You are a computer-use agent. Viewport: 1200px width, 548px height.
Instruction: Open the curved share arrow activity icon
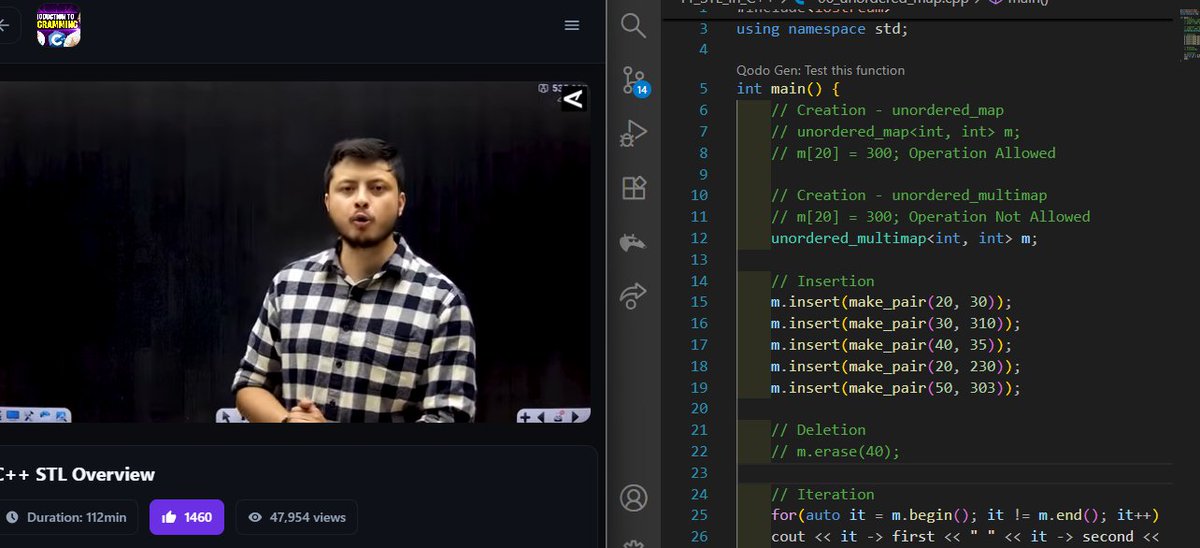(634, 294)
